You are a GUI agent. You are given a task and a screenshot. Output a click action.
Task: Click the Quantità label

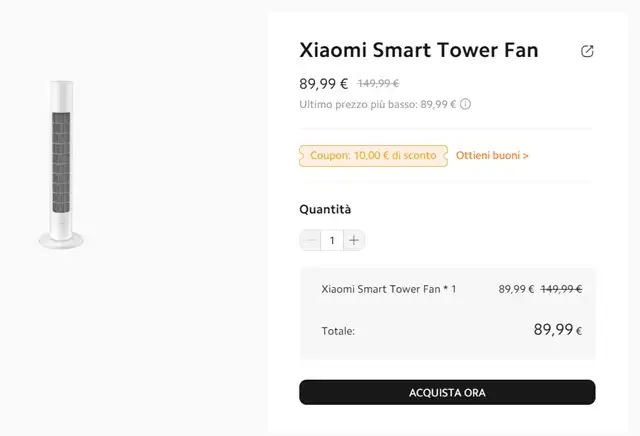tap(325, 209)
